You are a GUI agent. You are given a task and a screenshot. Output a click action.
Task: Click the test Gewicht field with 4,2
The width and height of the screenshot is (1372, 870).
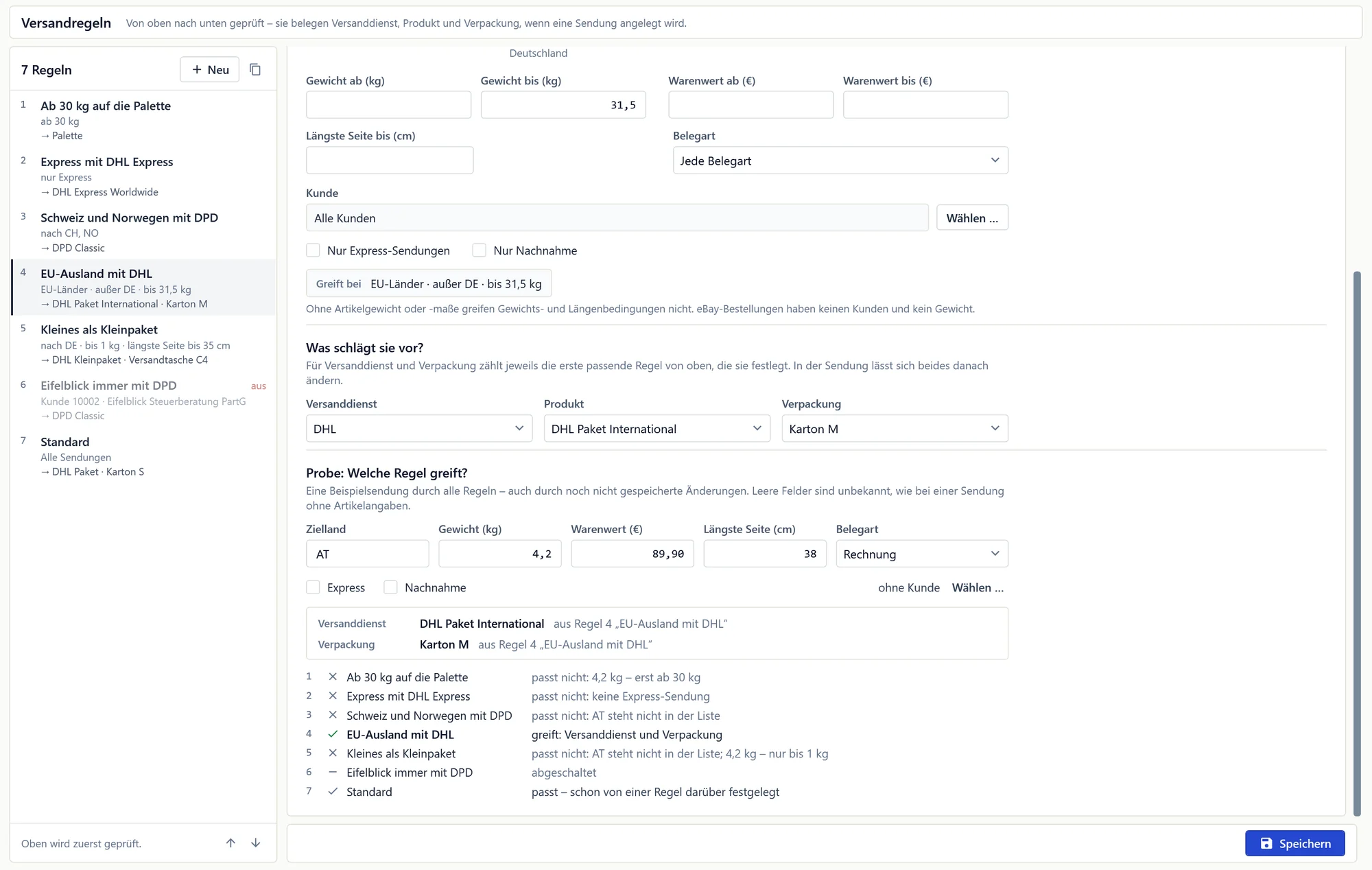(500, 554)
